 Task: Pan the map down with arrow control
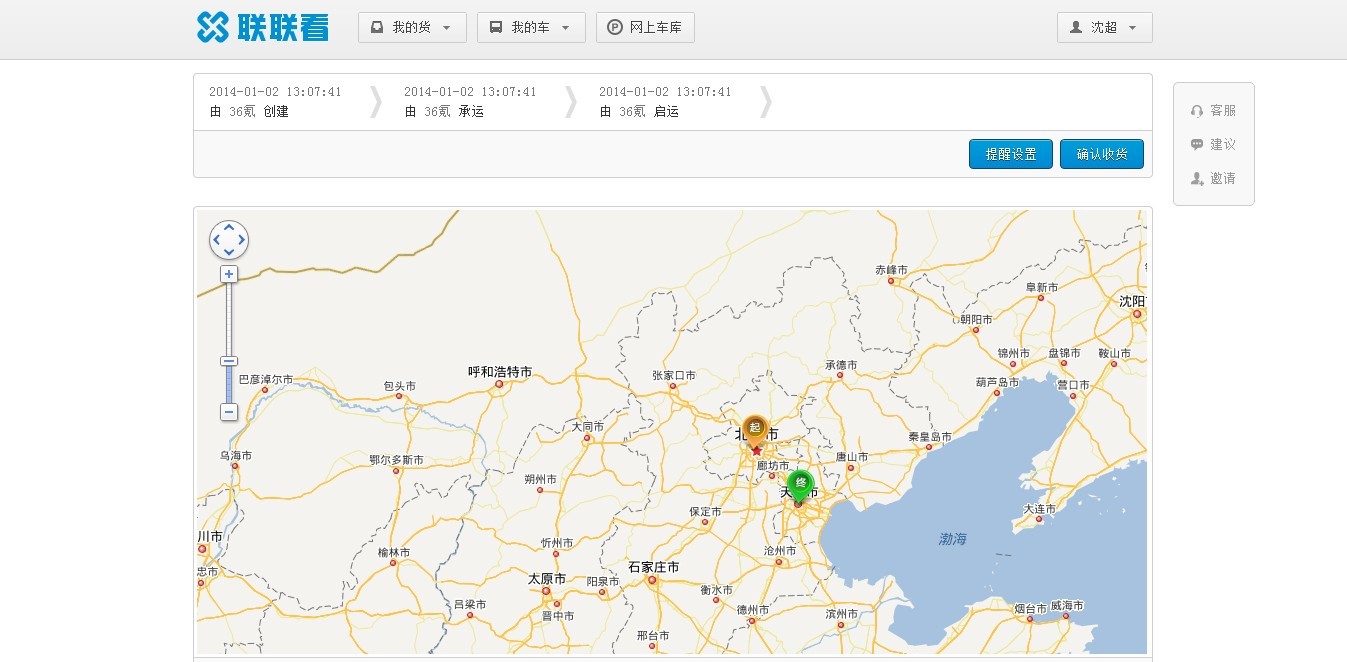click(229, 252)
